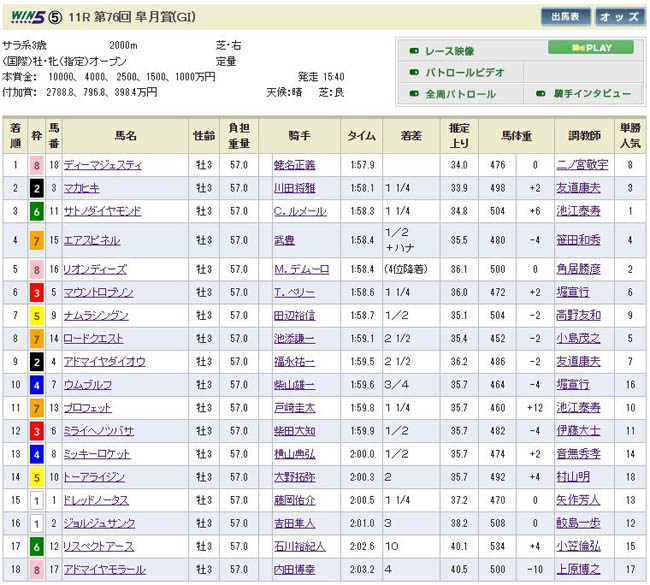Click the black frame 2 badge for マカヒキ
The width and height of the screenshot is (650, 585).
[36, 188]
